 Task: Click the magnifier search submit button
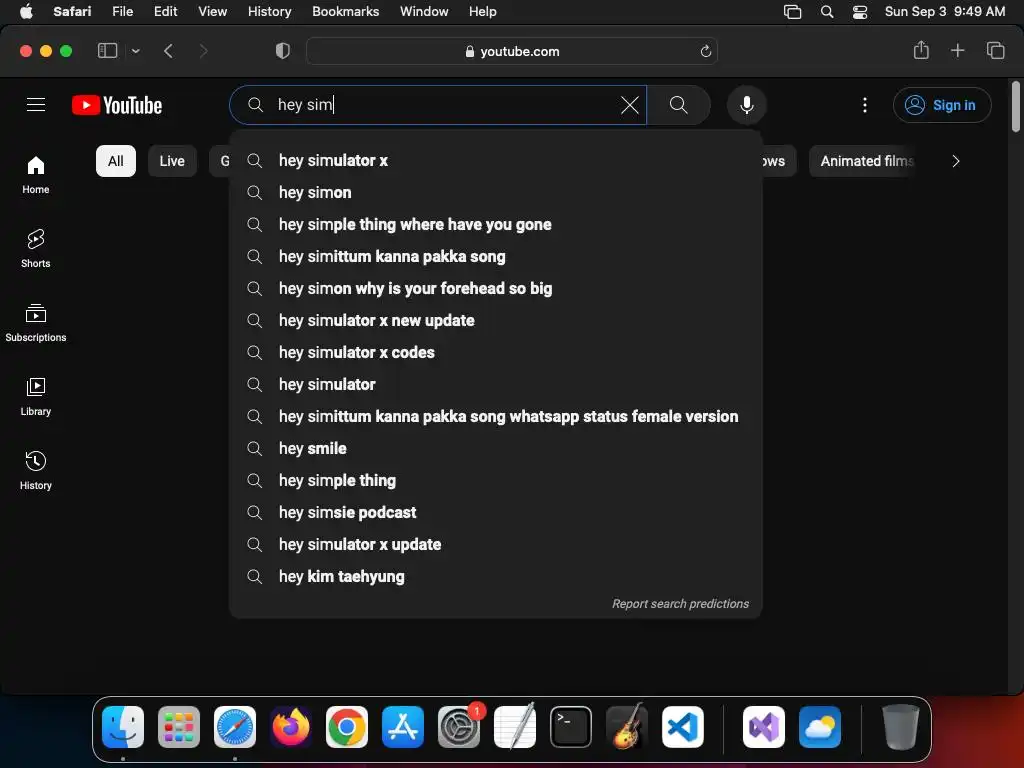679,104
